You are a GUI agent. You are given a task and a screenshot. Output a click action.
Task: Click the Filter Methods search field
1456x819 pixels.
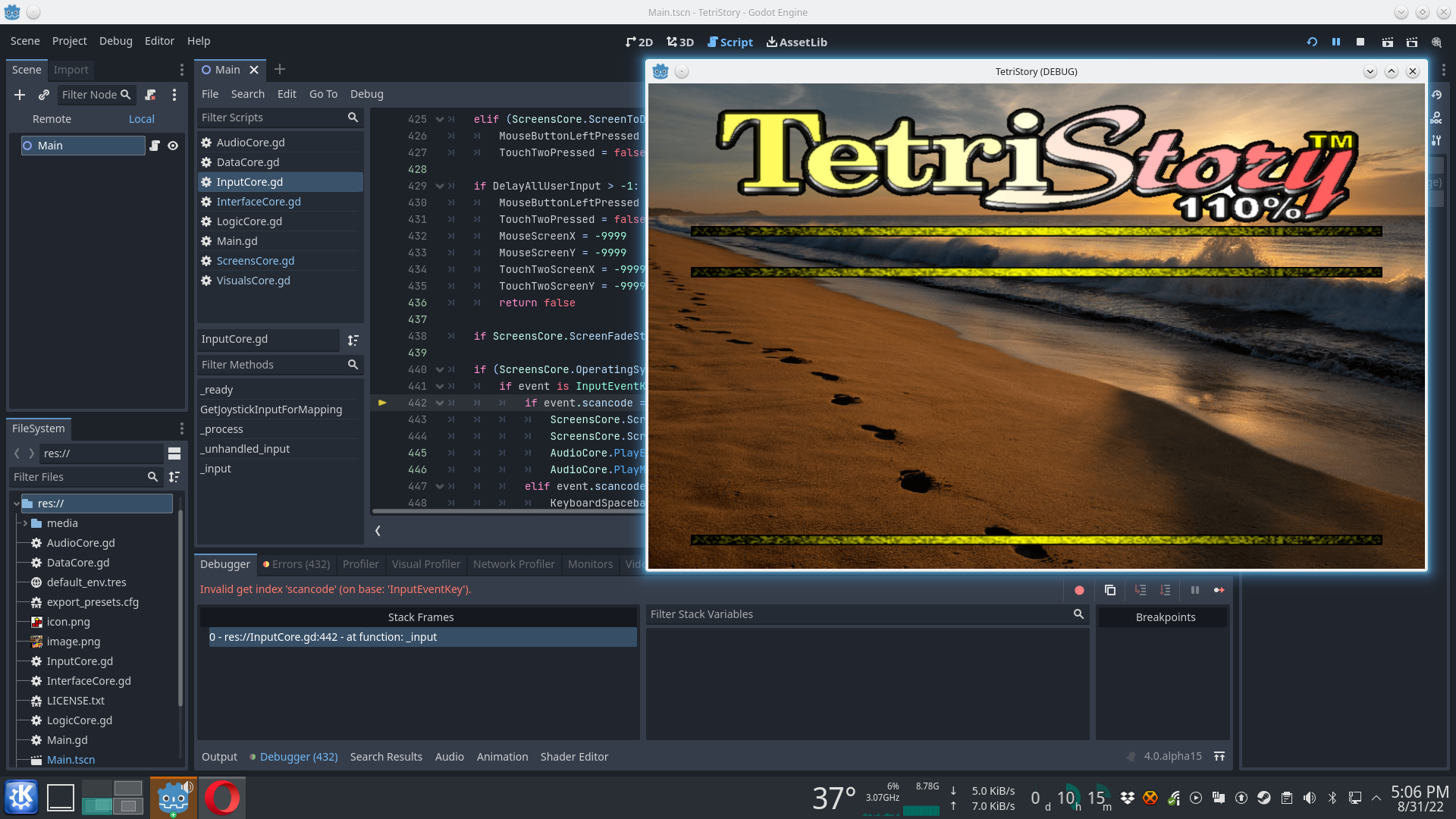click(x=280, y=365)
